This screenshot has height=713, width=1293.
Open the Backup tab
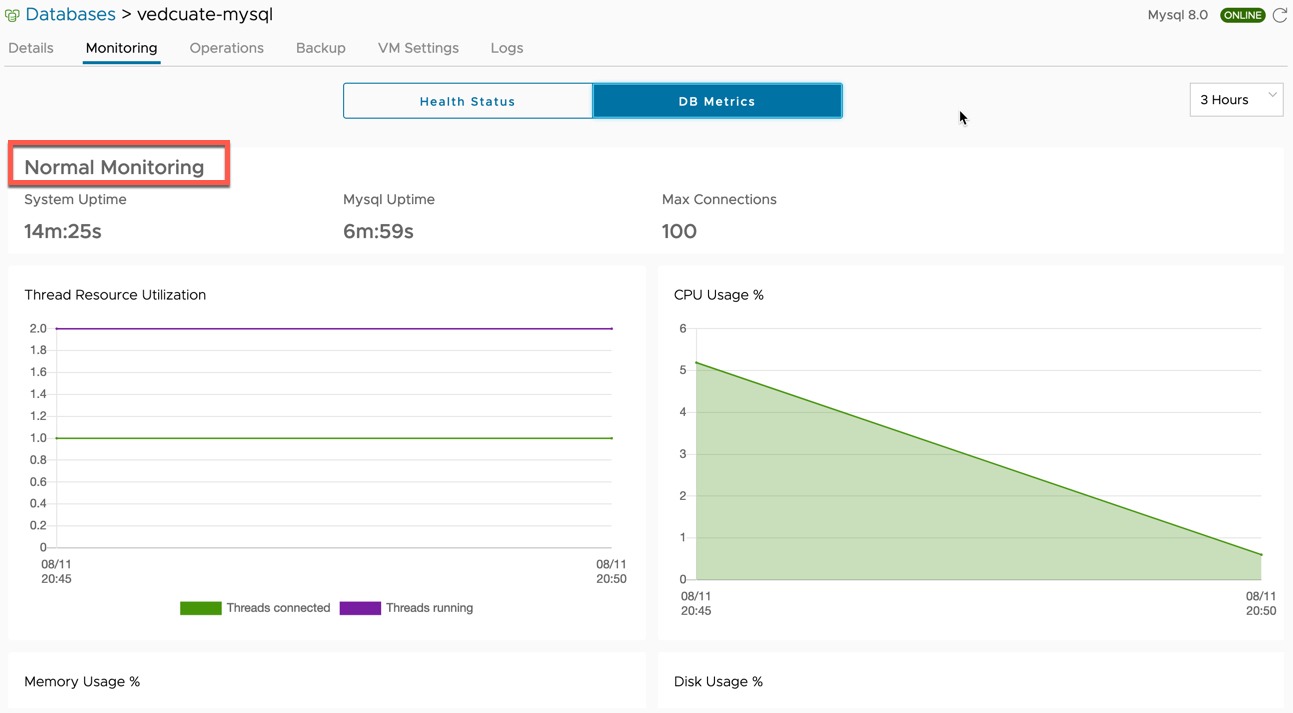coord(321,48)
